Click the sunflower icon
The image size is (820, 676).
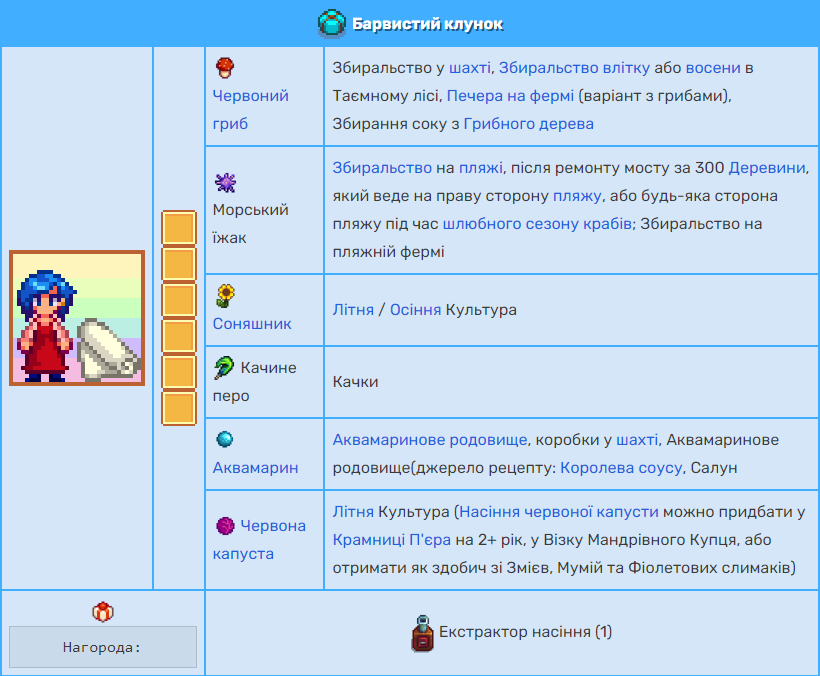(x=225, y=296)
